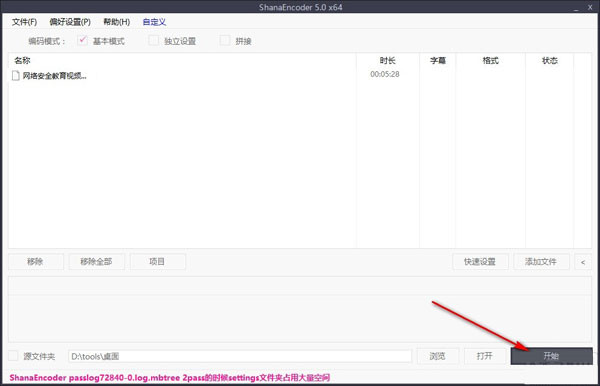This screenshot has width=600, height=386.
Task: Enable the 基本模式 checkbox
Action: [82, 40]
